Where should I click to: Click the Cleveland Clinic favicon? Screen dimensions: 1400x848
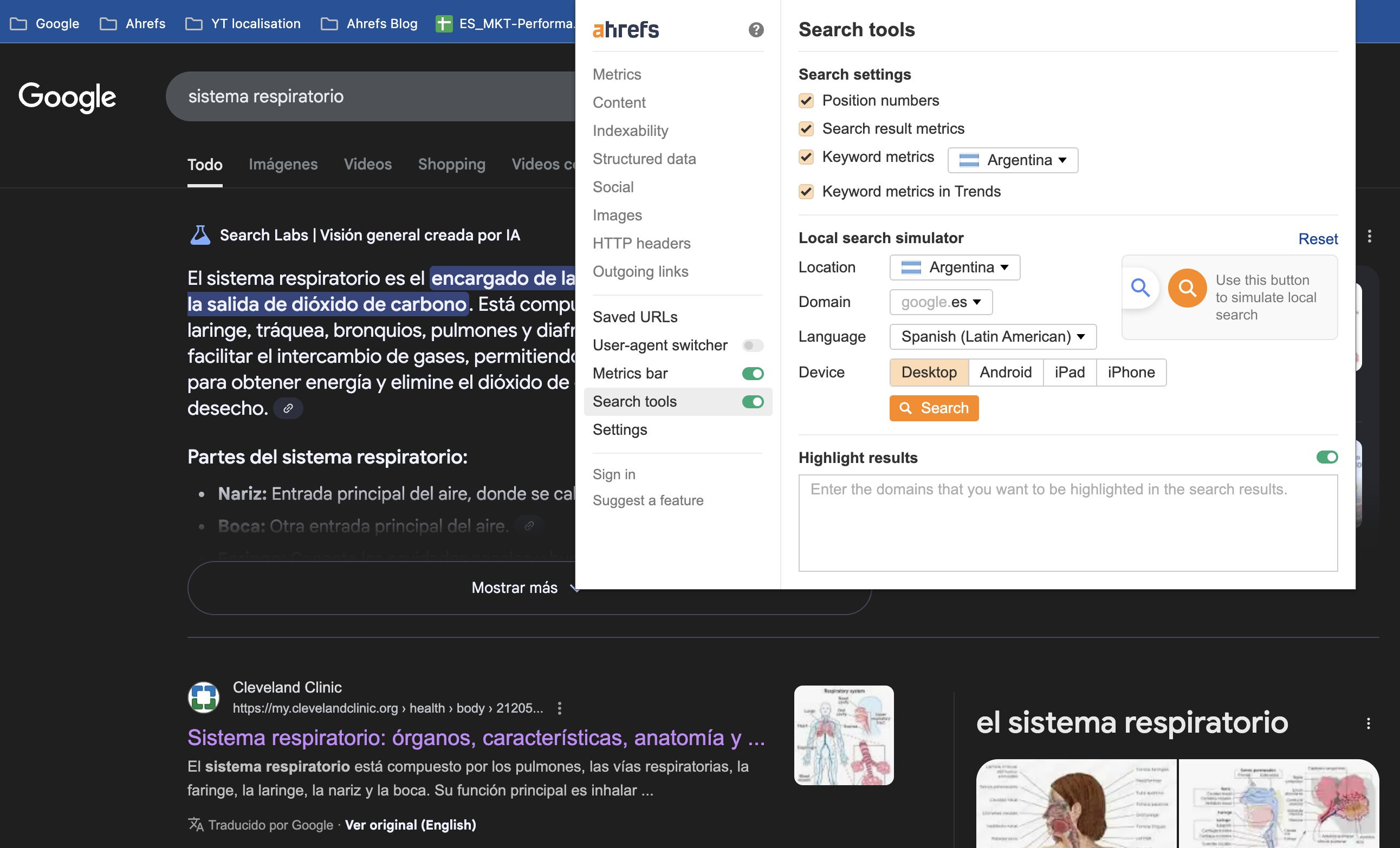tap(203, 697)
